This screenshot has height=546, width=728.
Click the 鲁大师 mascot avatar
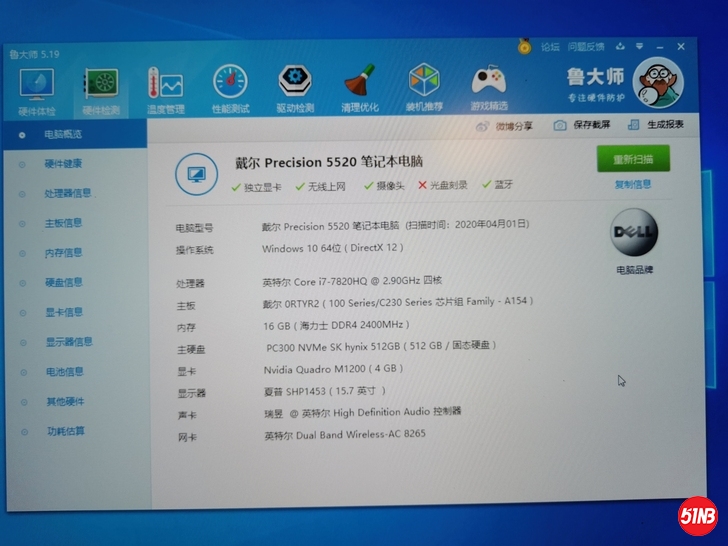[x=658, y=83]
